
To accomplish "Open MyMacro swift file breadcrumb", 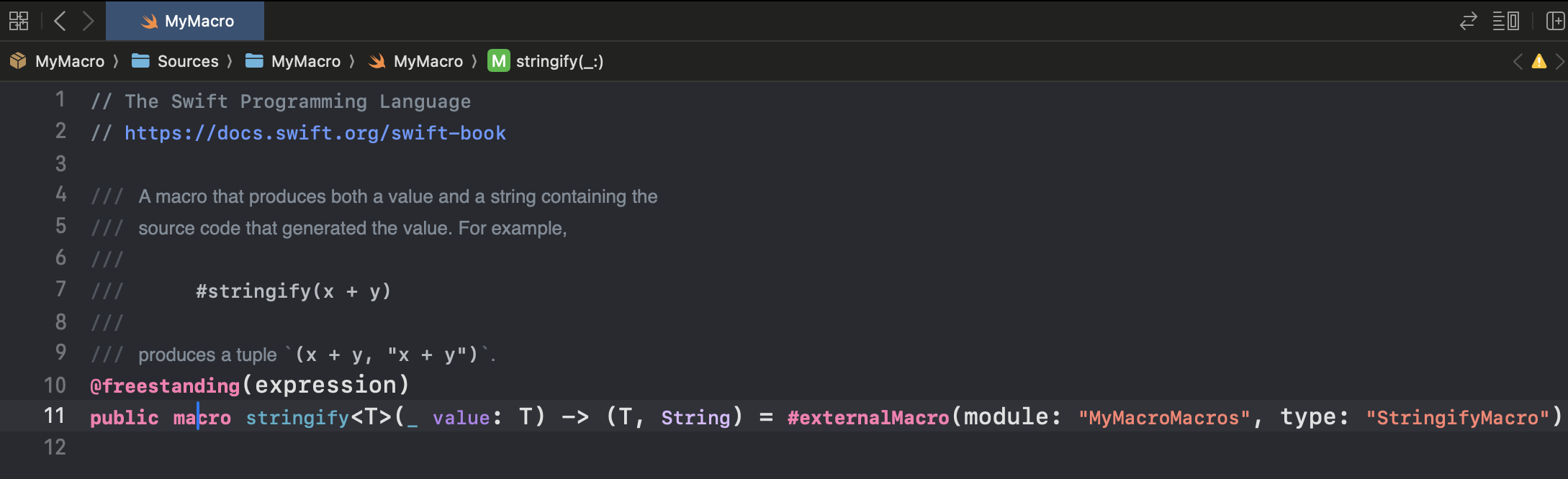I will click(415, 61).
